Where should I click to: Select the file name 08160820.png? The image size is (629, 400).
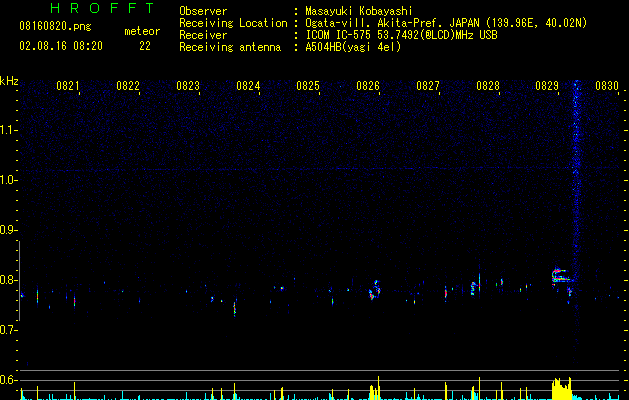pyautogui.click(x=55, y=27)
